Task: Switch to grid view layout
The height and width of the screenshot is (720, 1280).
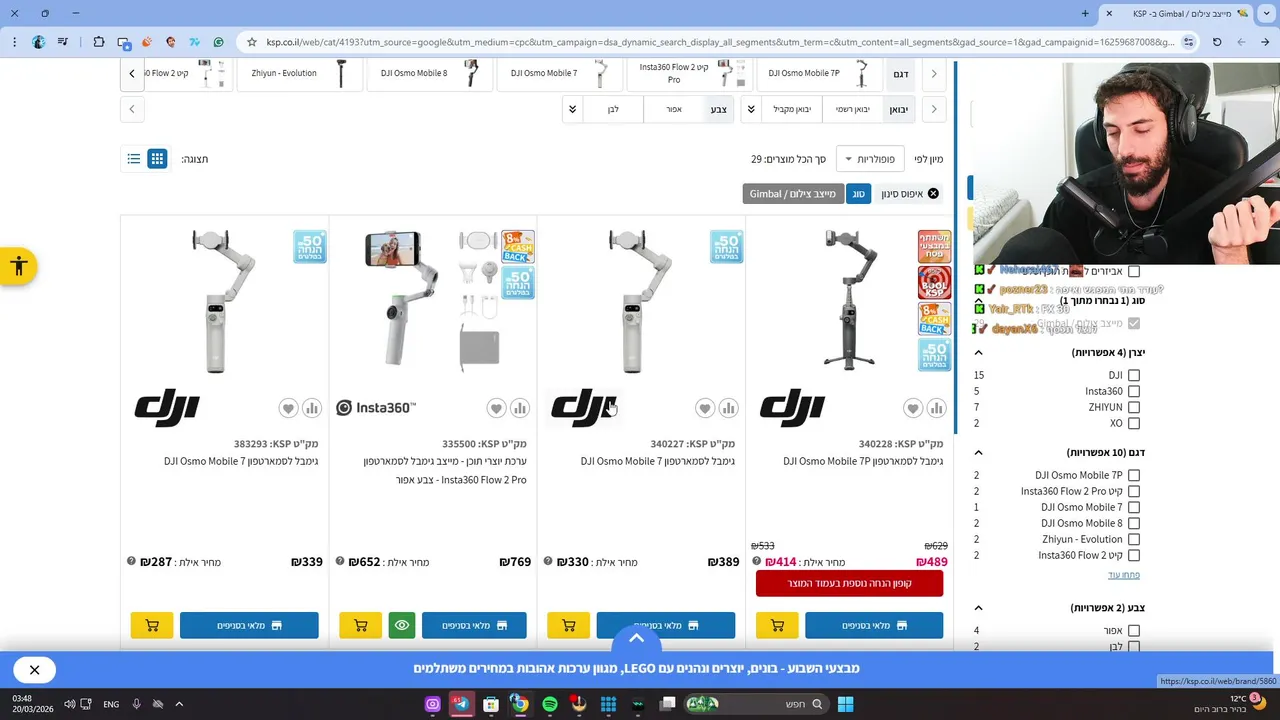Action: pyautogui.click(x=157, y=159)
